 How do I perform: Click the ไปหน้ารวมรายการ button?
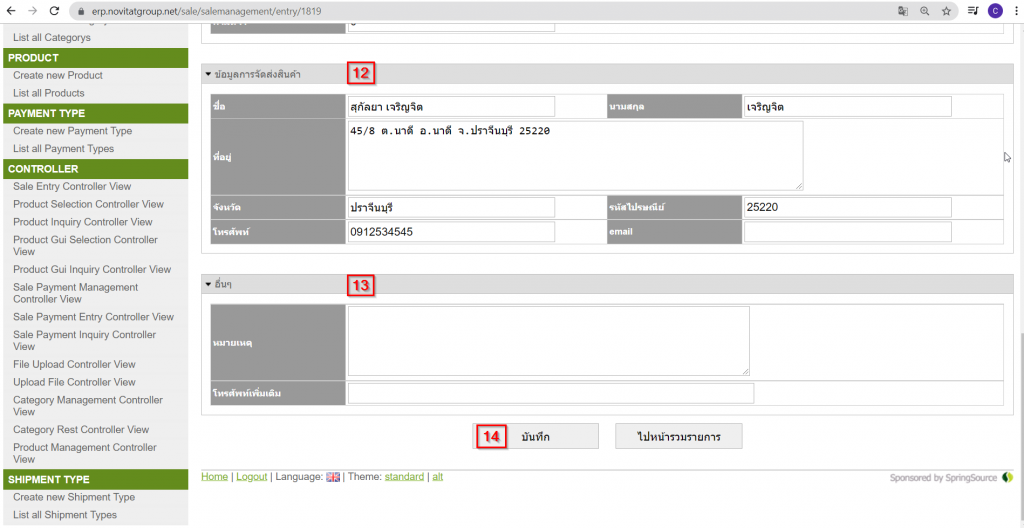pos(678,437)
